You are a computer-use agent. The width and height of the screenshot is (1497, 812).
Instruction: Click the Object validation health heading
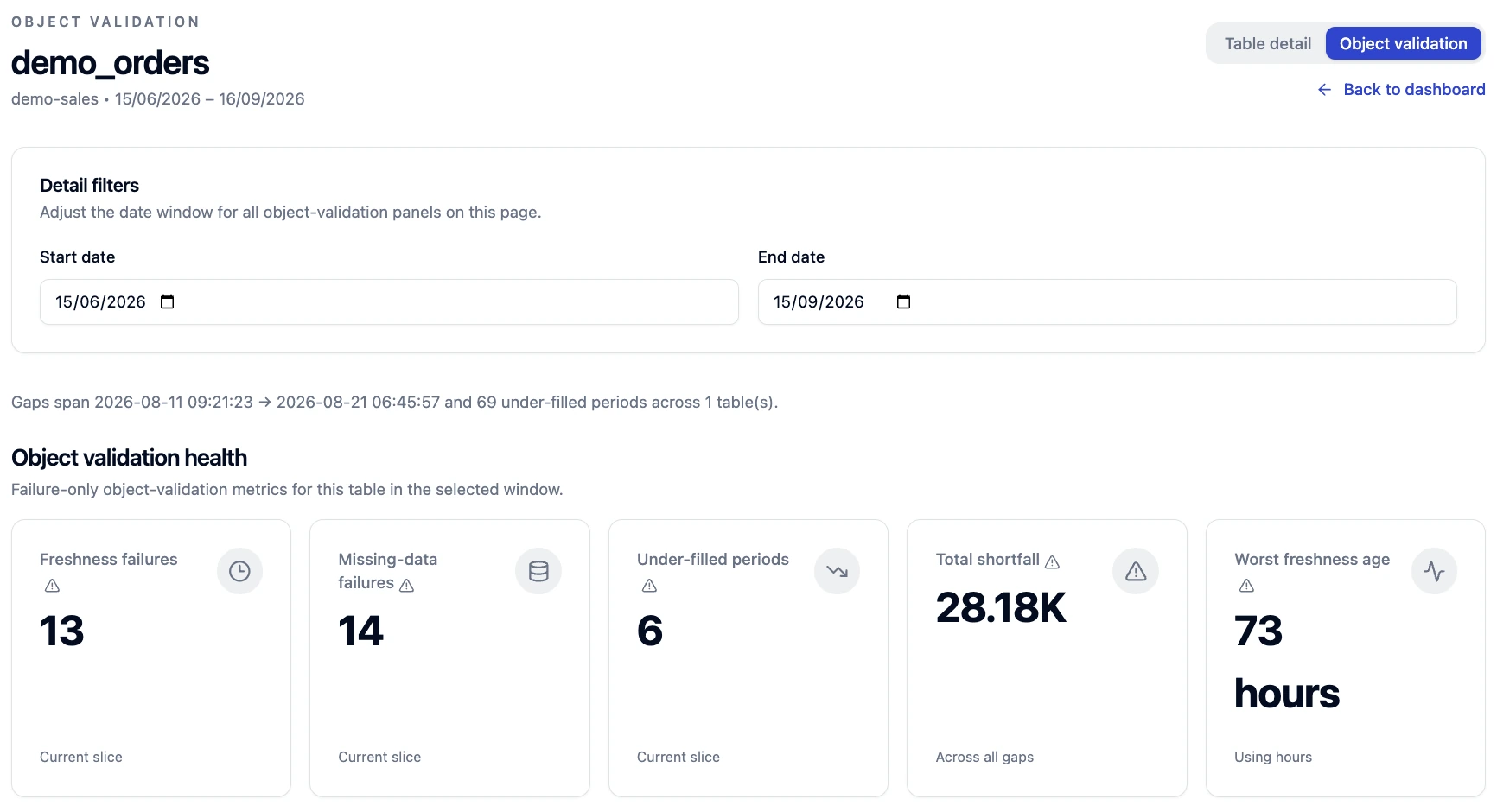coord(129,458)
